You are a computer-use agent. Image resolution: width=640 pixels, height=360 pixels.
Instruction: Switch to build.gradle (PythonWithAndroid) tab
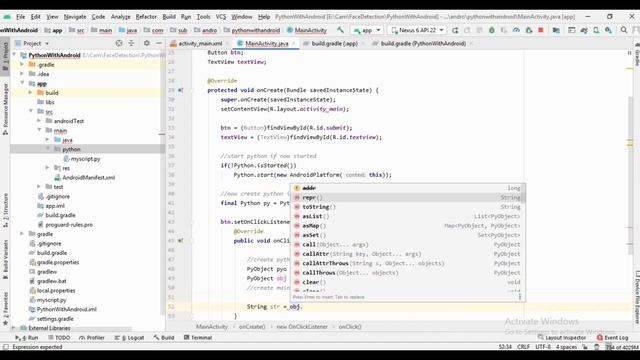point(423,43)
